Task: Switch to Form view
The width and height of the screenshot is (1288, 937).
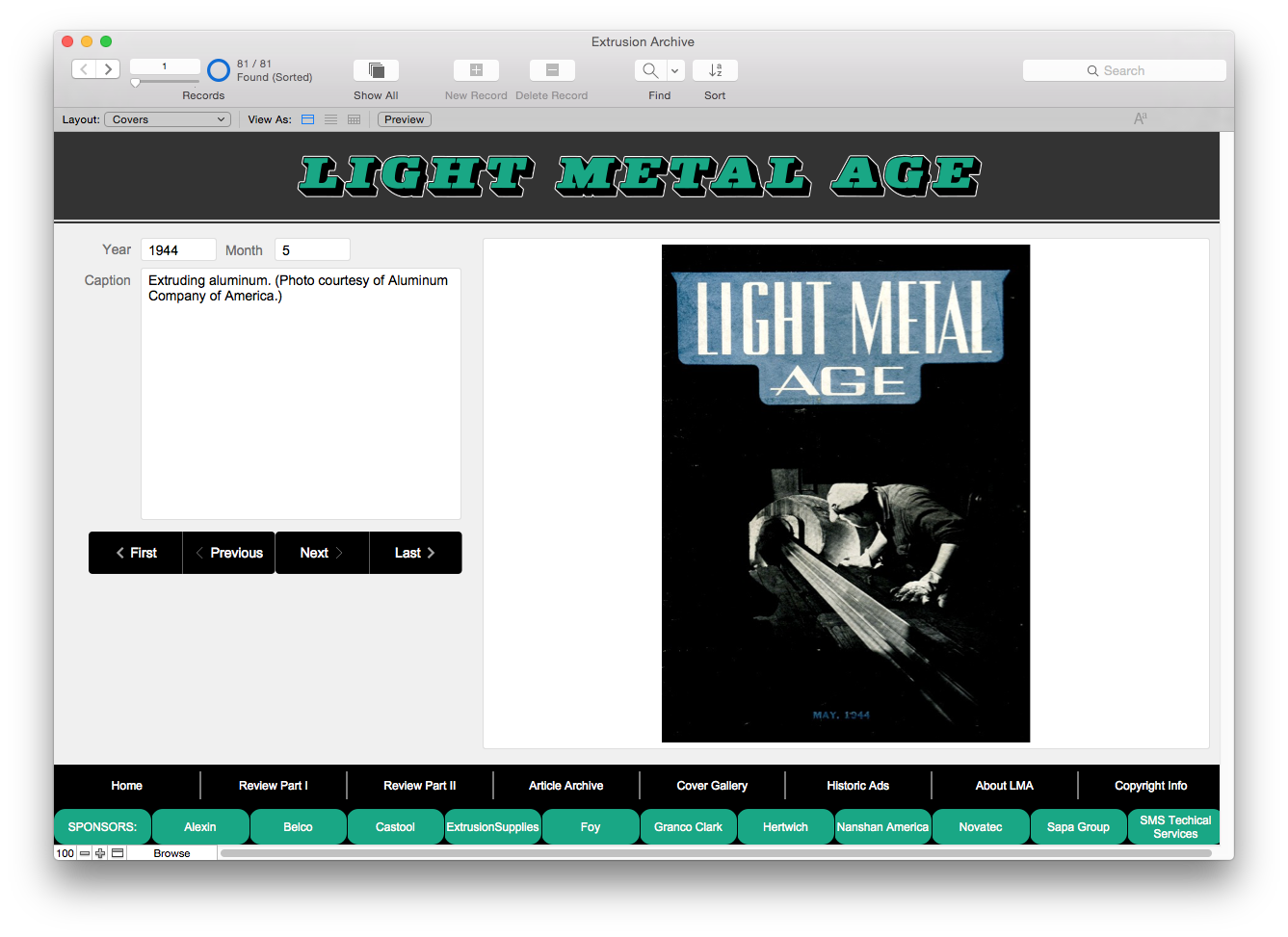Action: point(308,119)
